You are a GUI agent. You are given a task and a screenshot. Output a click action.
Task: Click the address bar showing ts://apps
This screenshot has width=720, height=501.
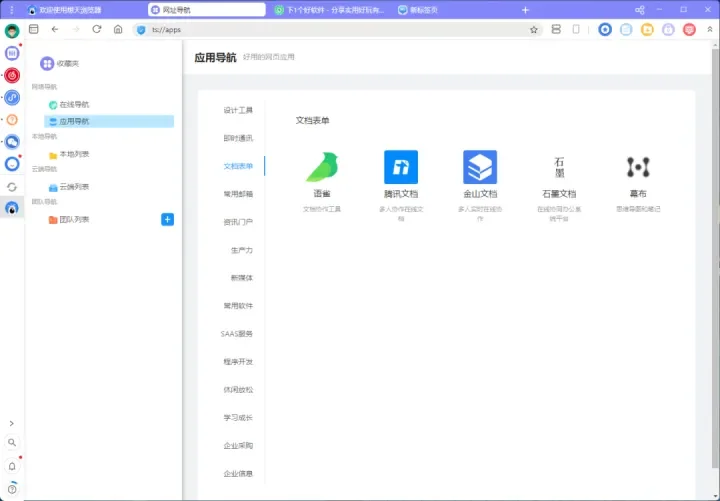point(338,30)
